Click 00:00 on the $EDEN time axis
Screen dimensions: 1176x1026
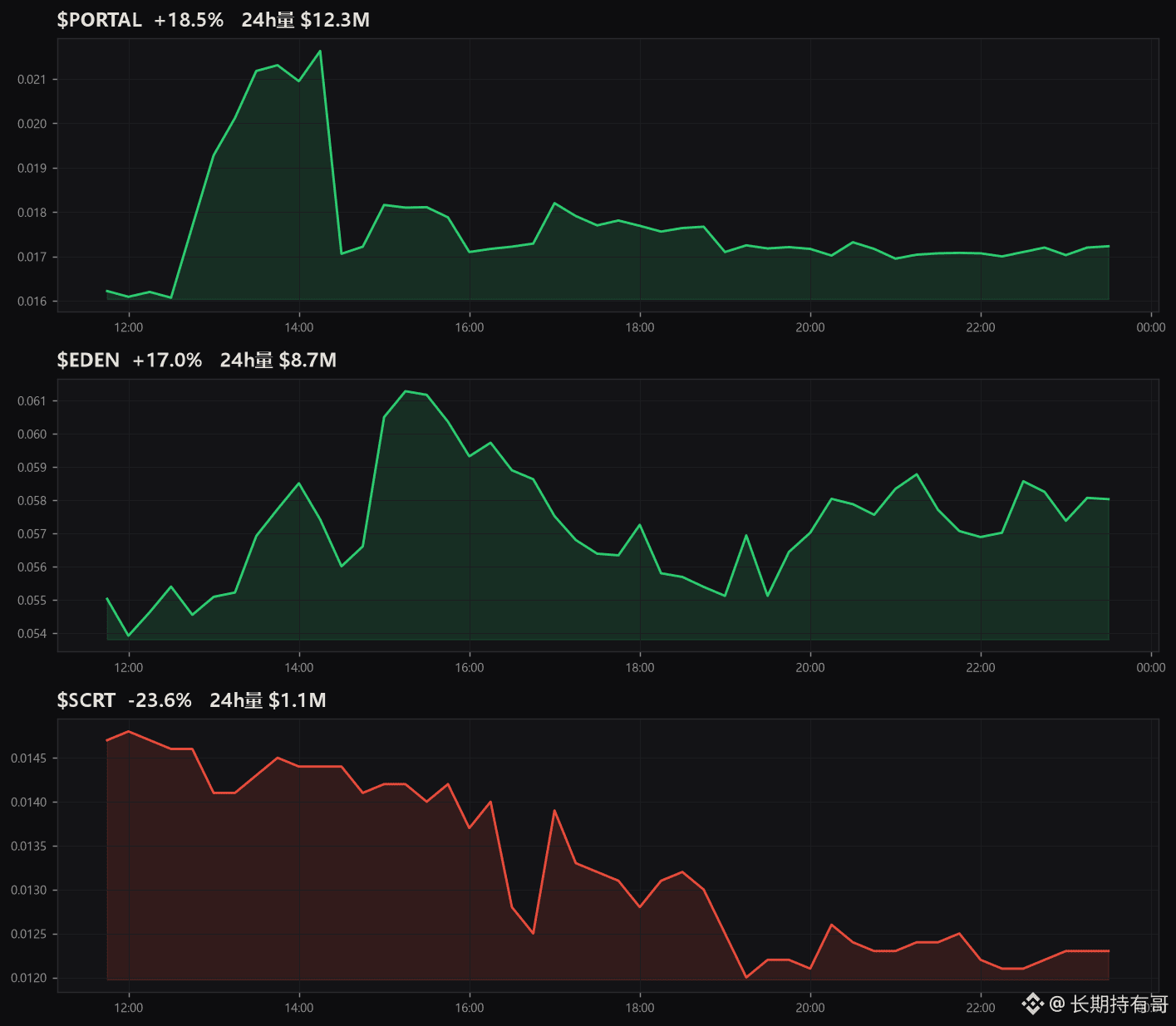click(1151, 667)
